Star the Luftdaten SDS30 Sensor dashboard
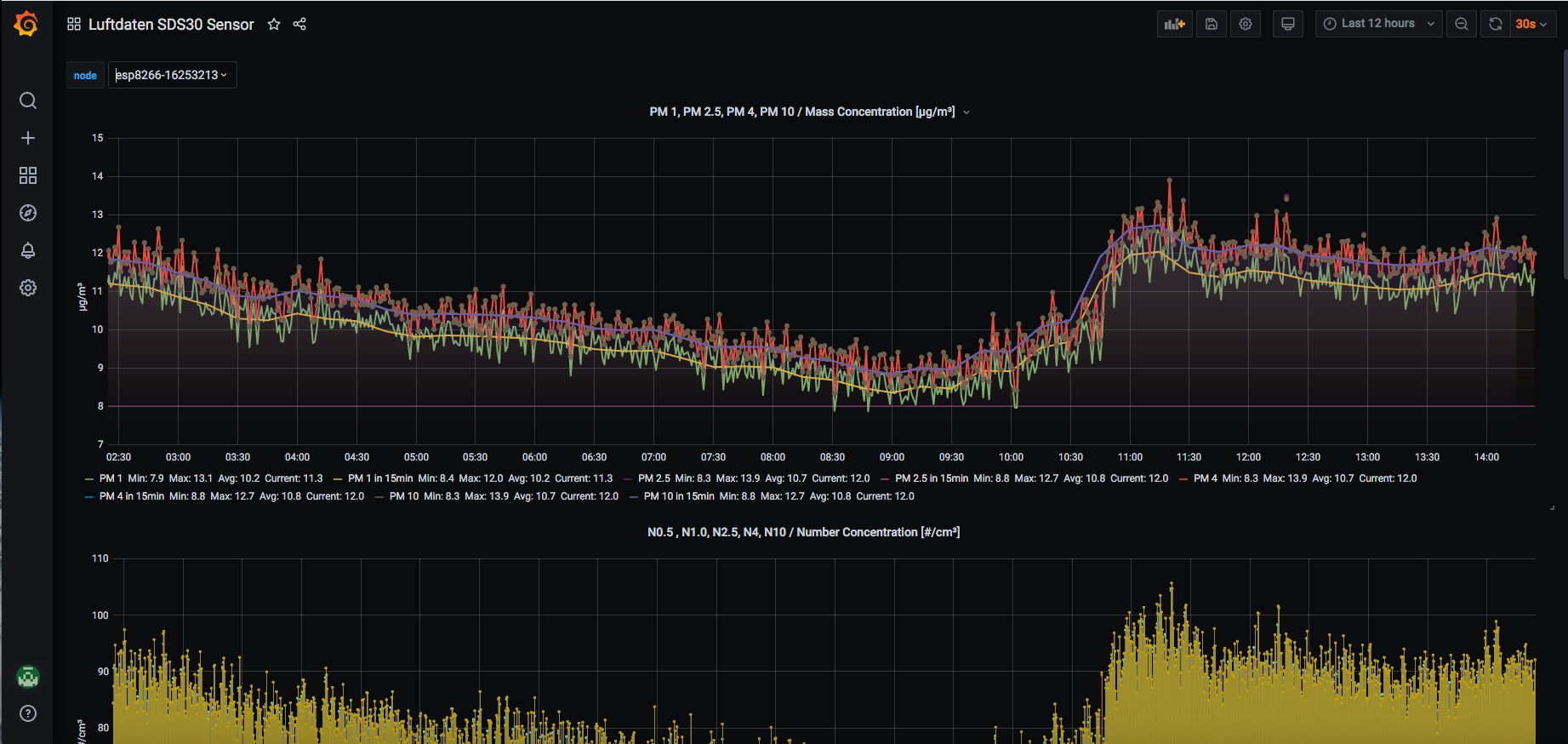Image resolution: width=1568 pixels, height=744 pixels. click(x=274, y=24)
